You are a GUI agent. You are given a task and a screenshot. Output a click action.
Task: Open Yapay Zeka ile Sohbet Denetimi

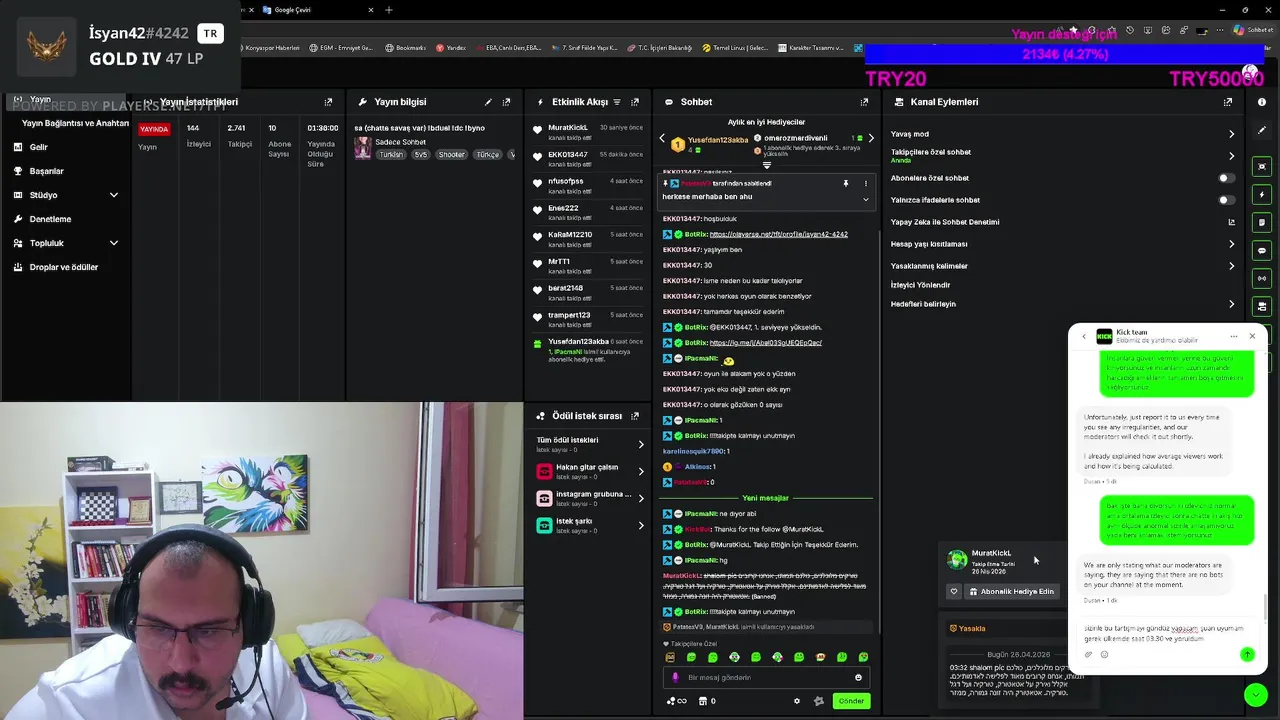tap(1063, 222)
